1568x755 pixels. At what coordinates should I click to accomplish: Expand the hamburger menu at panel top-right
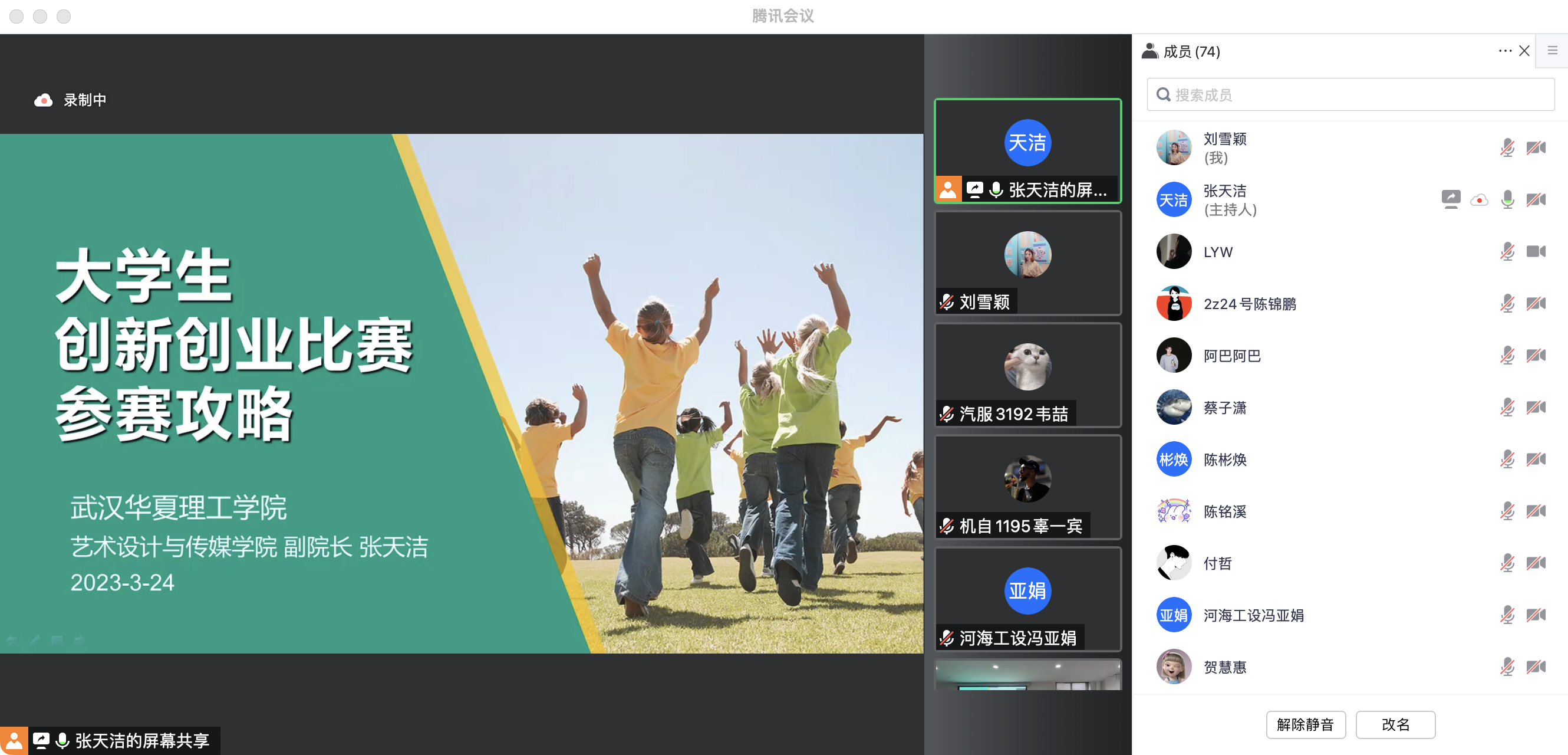tap(1552, 51)
